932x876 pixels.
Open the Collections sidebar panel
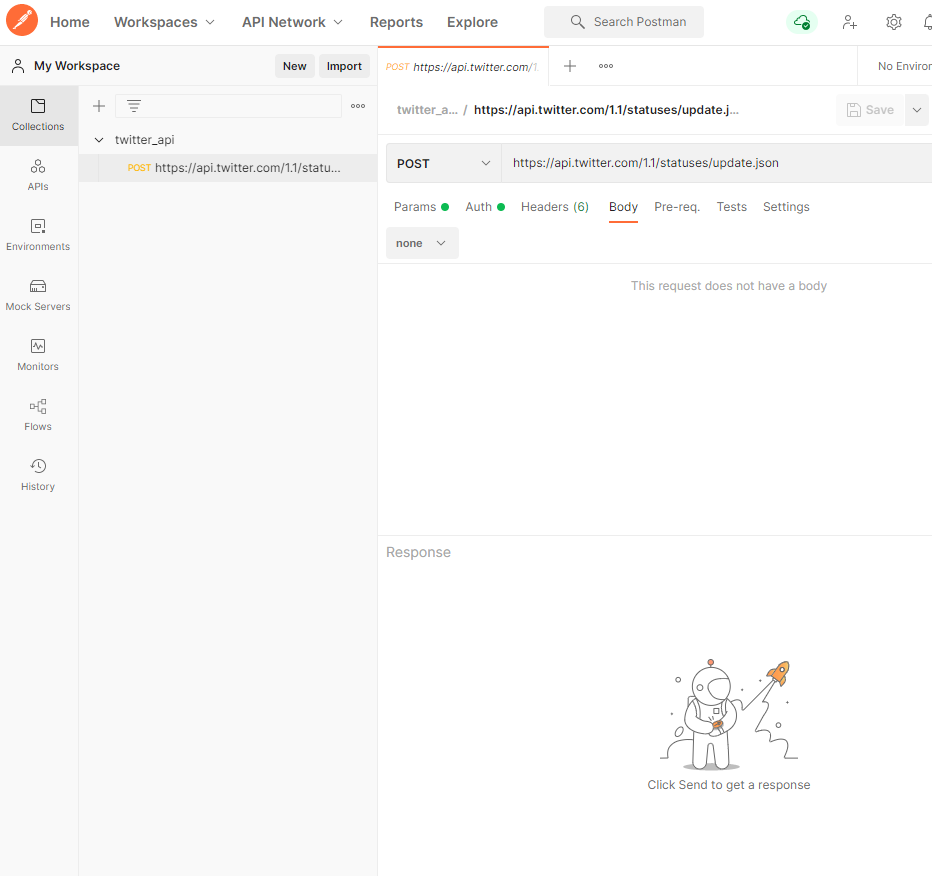coord(38,115)
